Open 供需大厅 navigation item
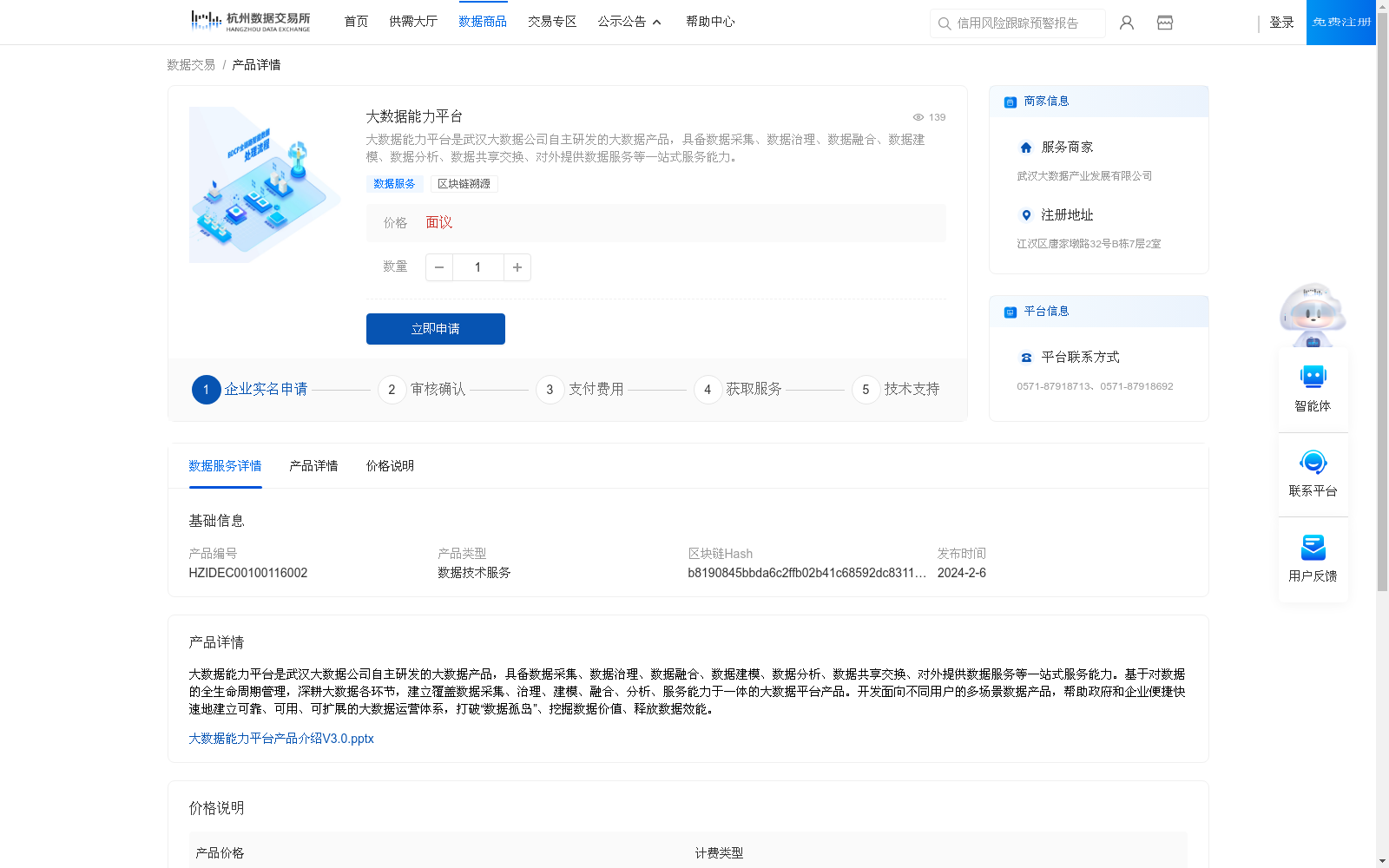The width and height of the screenshot is (1389, 868). (x=413, y=22)
